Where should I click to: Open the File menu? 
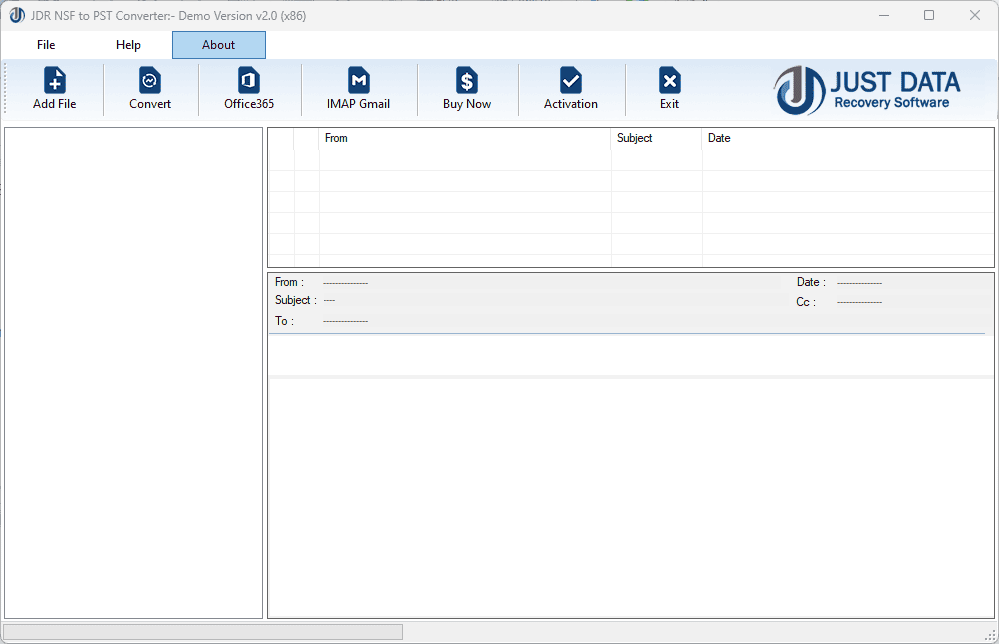pyautogui.click(x=45, y=44)
